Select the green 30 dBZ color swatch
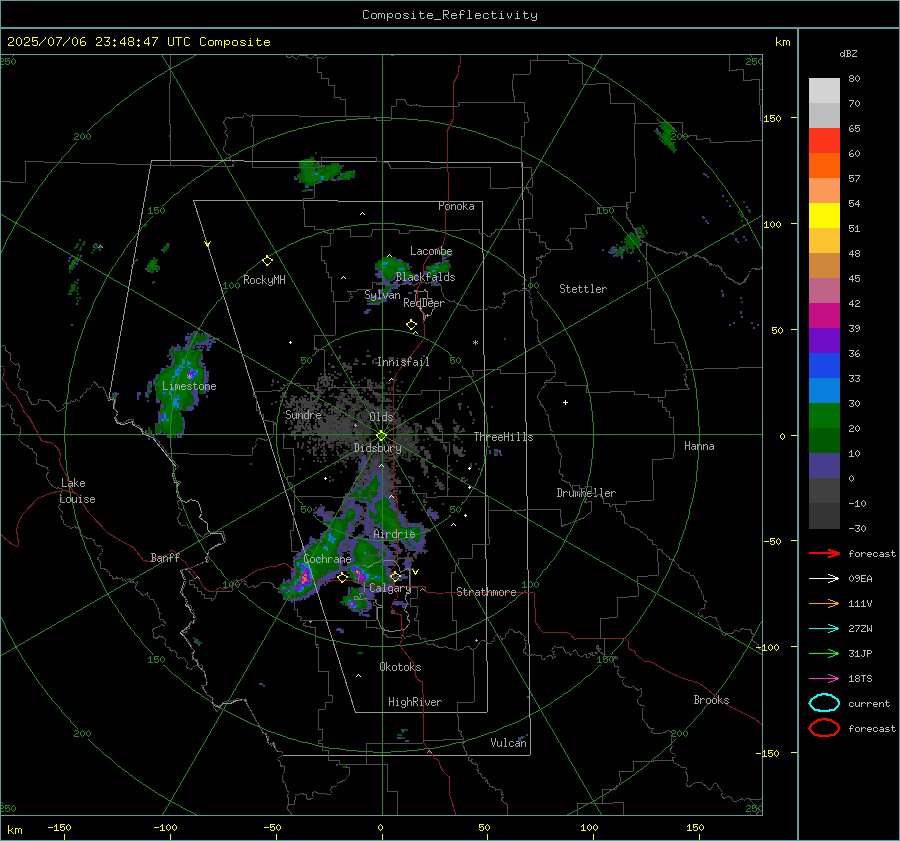This screenshot has height=841, width=900. point(824,415)
